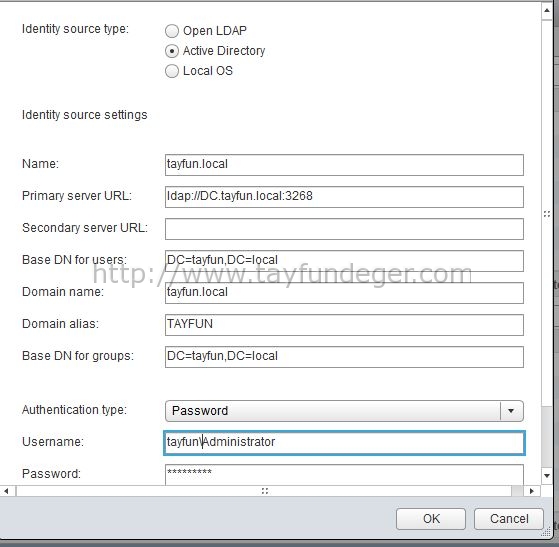Select the Local OS radio option

click(x=171, y=71)
